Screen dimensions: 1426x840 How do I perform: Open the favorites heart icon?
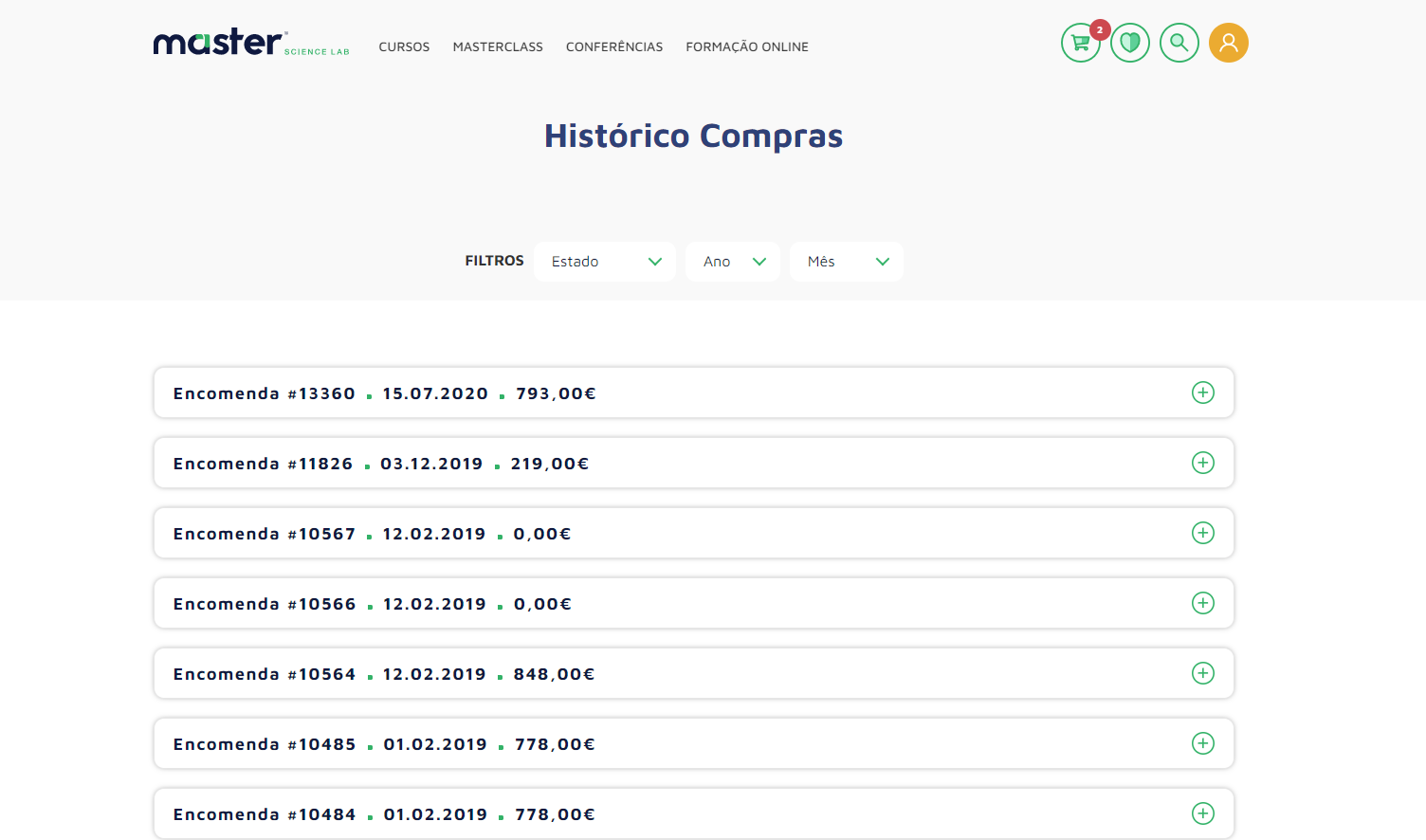pos(1130,43)
